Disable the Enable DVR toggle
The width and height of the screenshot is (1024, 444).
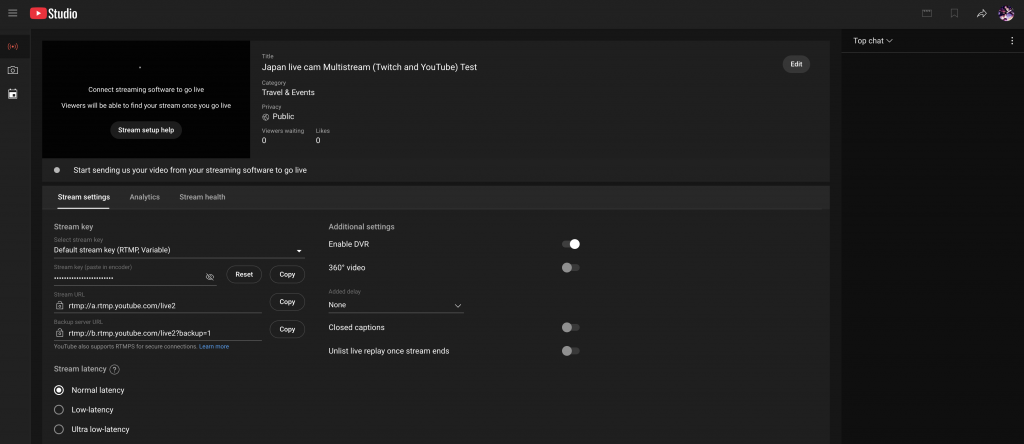(571, 244)
